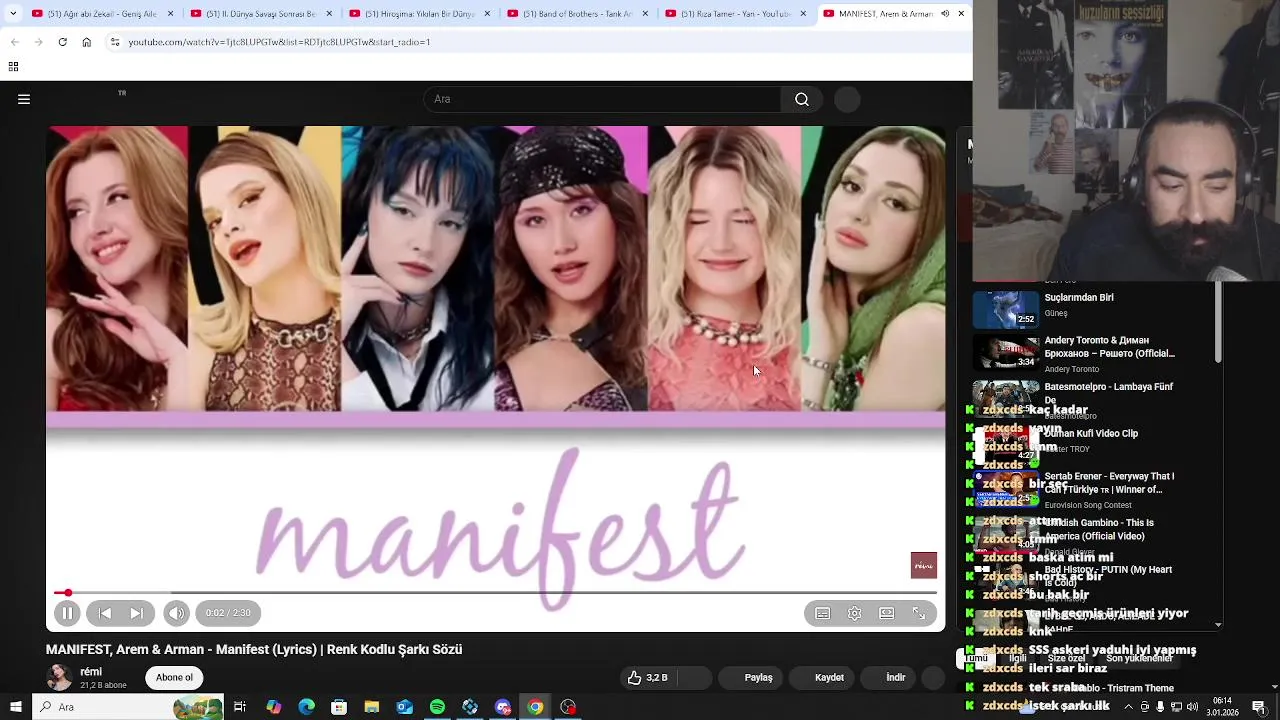Open File Explorer from the taskbar

coord(372,707)
